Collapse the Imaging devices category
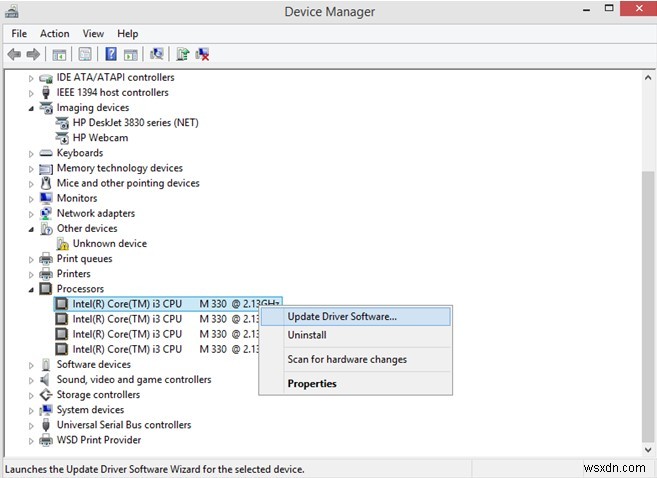Screen dimensions: 657x478 pyautogui.click(x=31, y=108)
